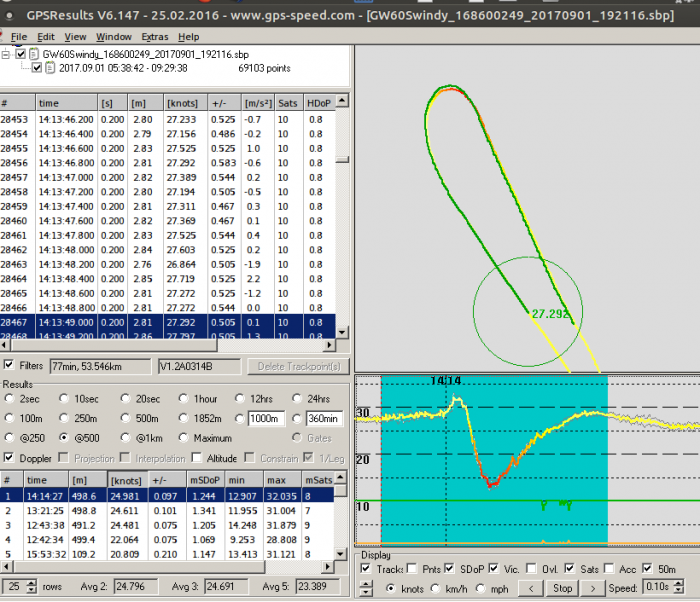
Task: Click the track segment document icon
Action: pos(50,68)
